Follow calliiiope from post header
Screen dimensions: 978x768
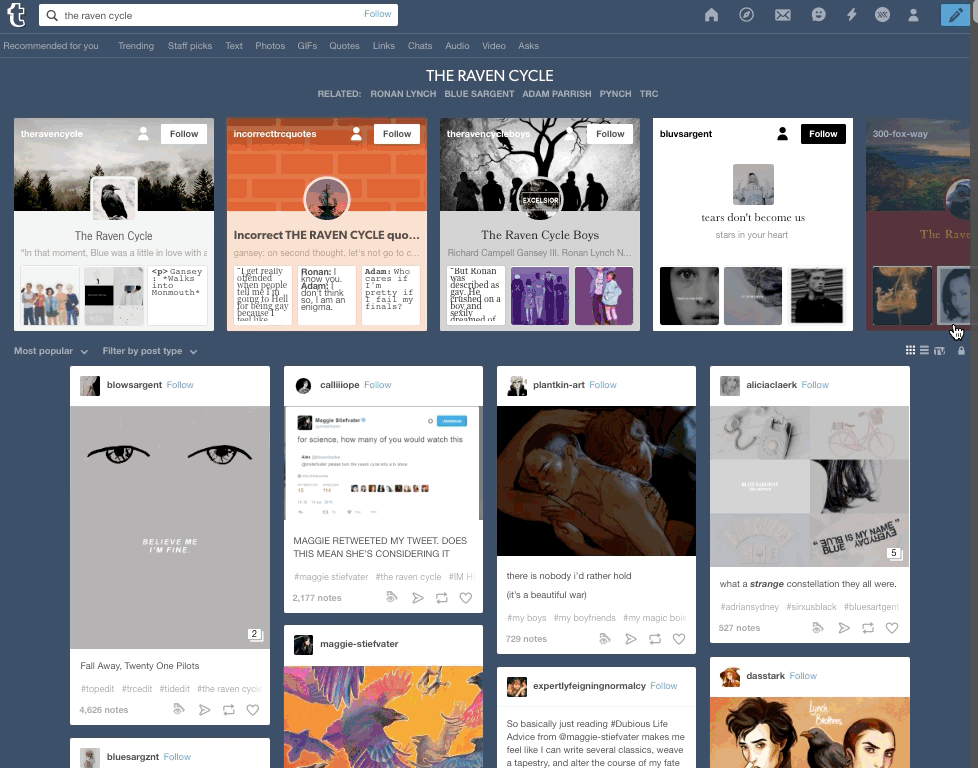coord(377,385)
